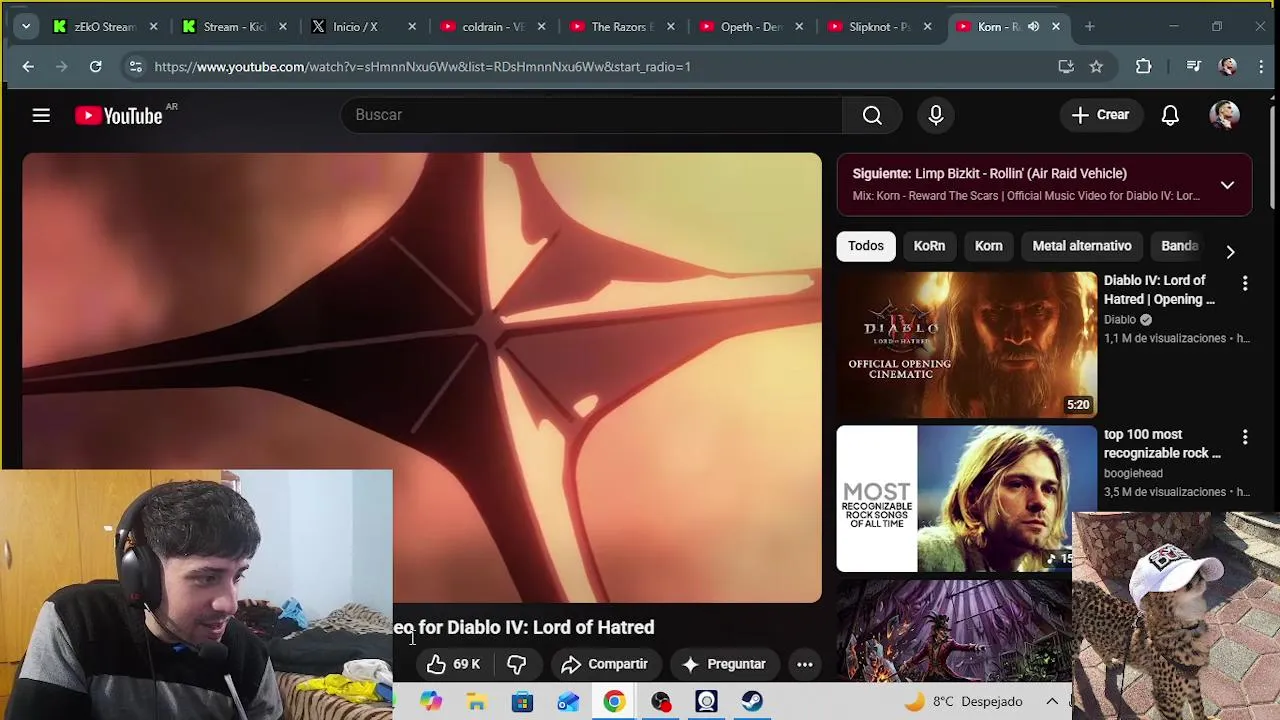Open Copilot from the taskbar
Screen dimensions: 1280x720
430,701
